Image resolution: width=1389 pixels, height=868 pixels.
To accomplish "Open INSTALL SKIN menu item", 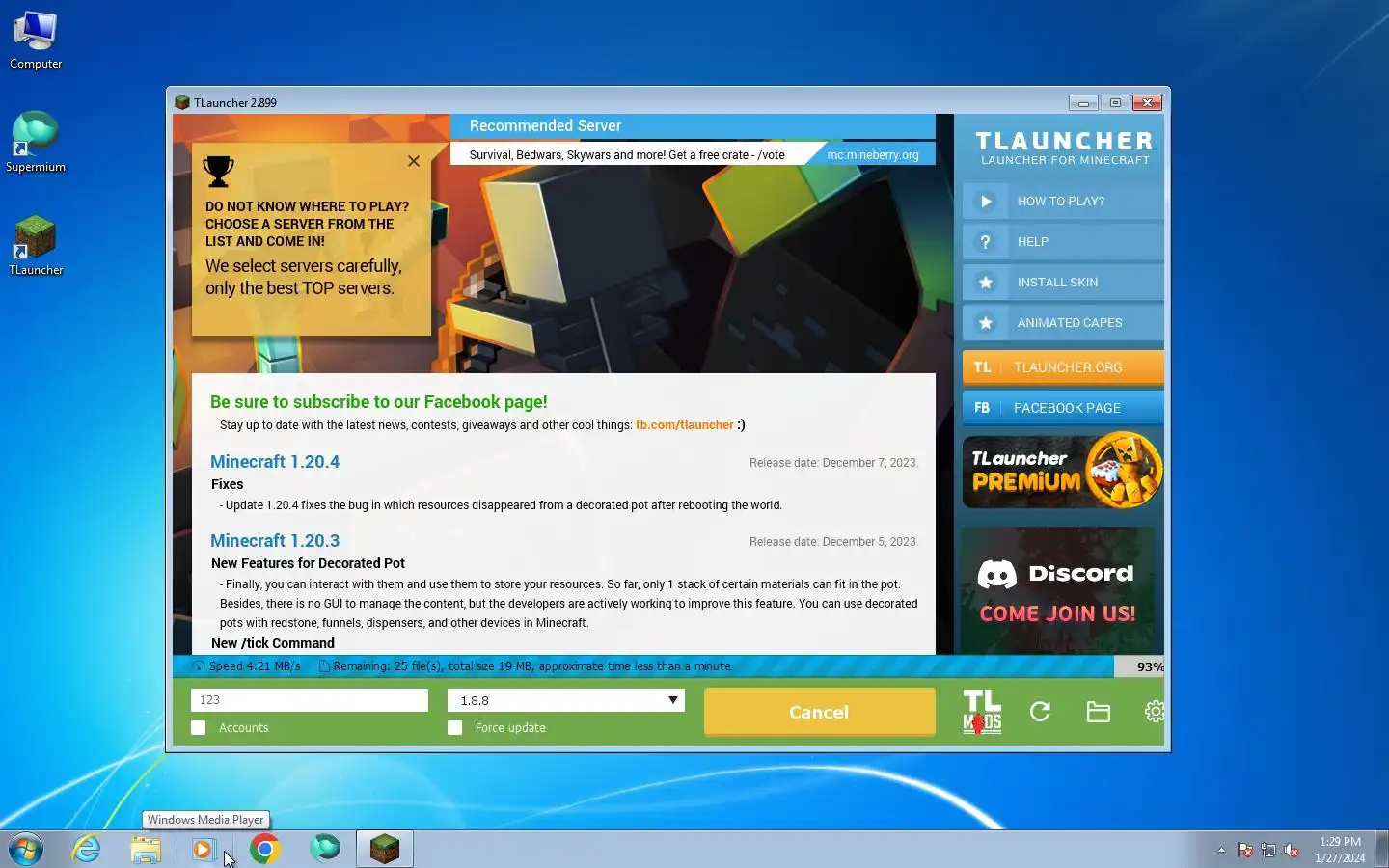I will 1063,283.
